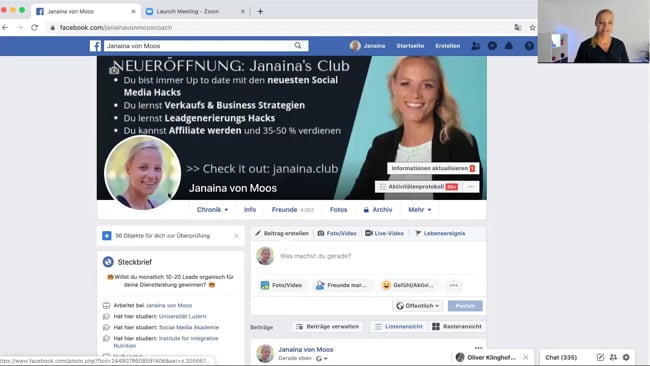Image resolution: width=650 pixels, height=366 pixels.
Task: Click the browser address bar
Action: pyautogui.click(x=278, y=28)
